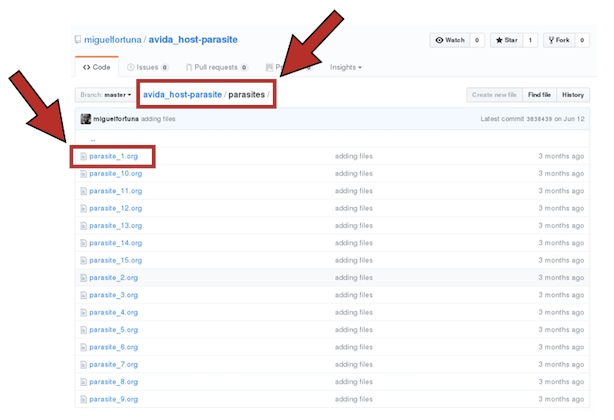This screenshot has width=614, height=420.
Task: Open latest commit hash 3838439
Action: point(539,119)
